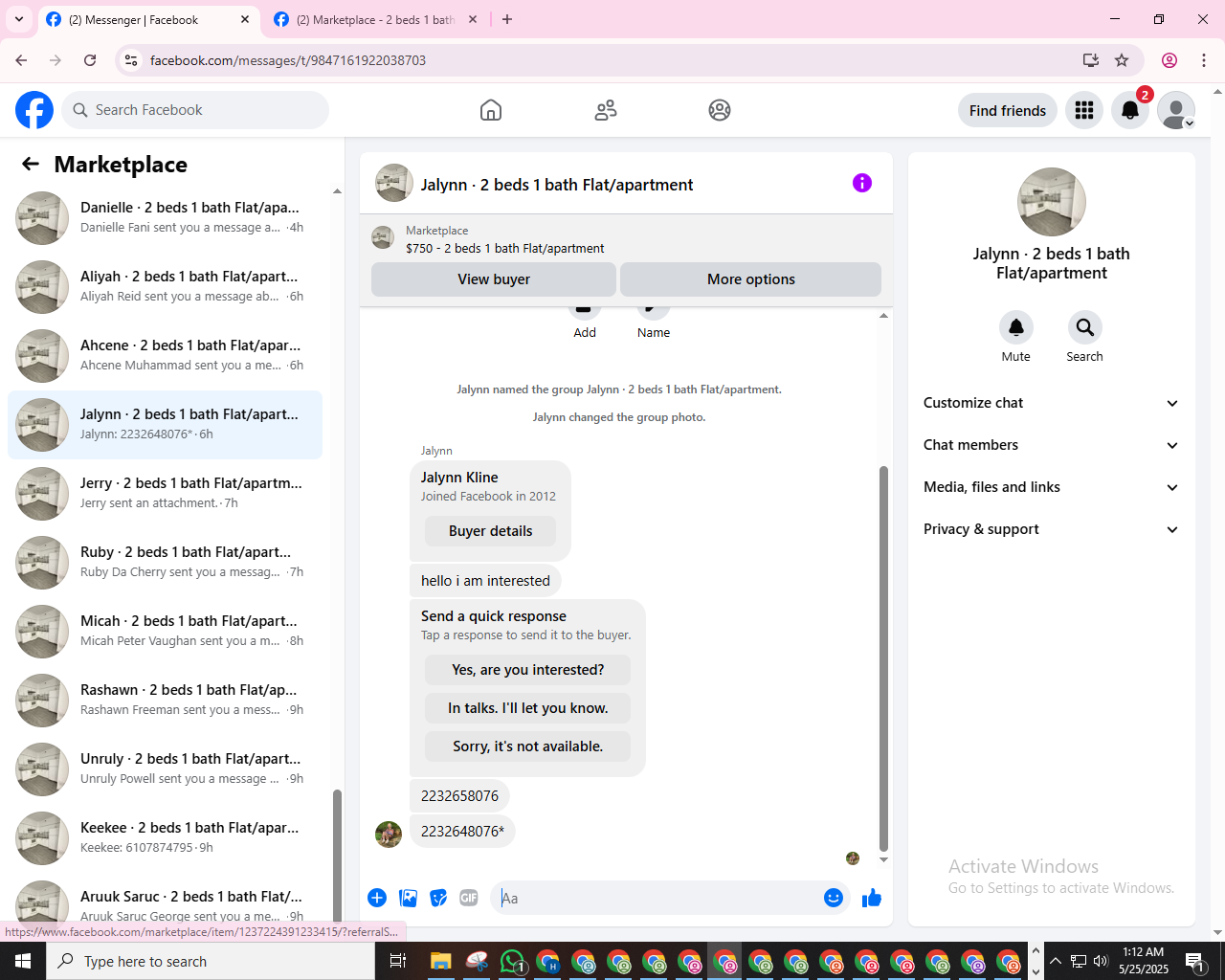Reload the page in browser
The image size is (1225, 980).
click(x=90, y=60)
